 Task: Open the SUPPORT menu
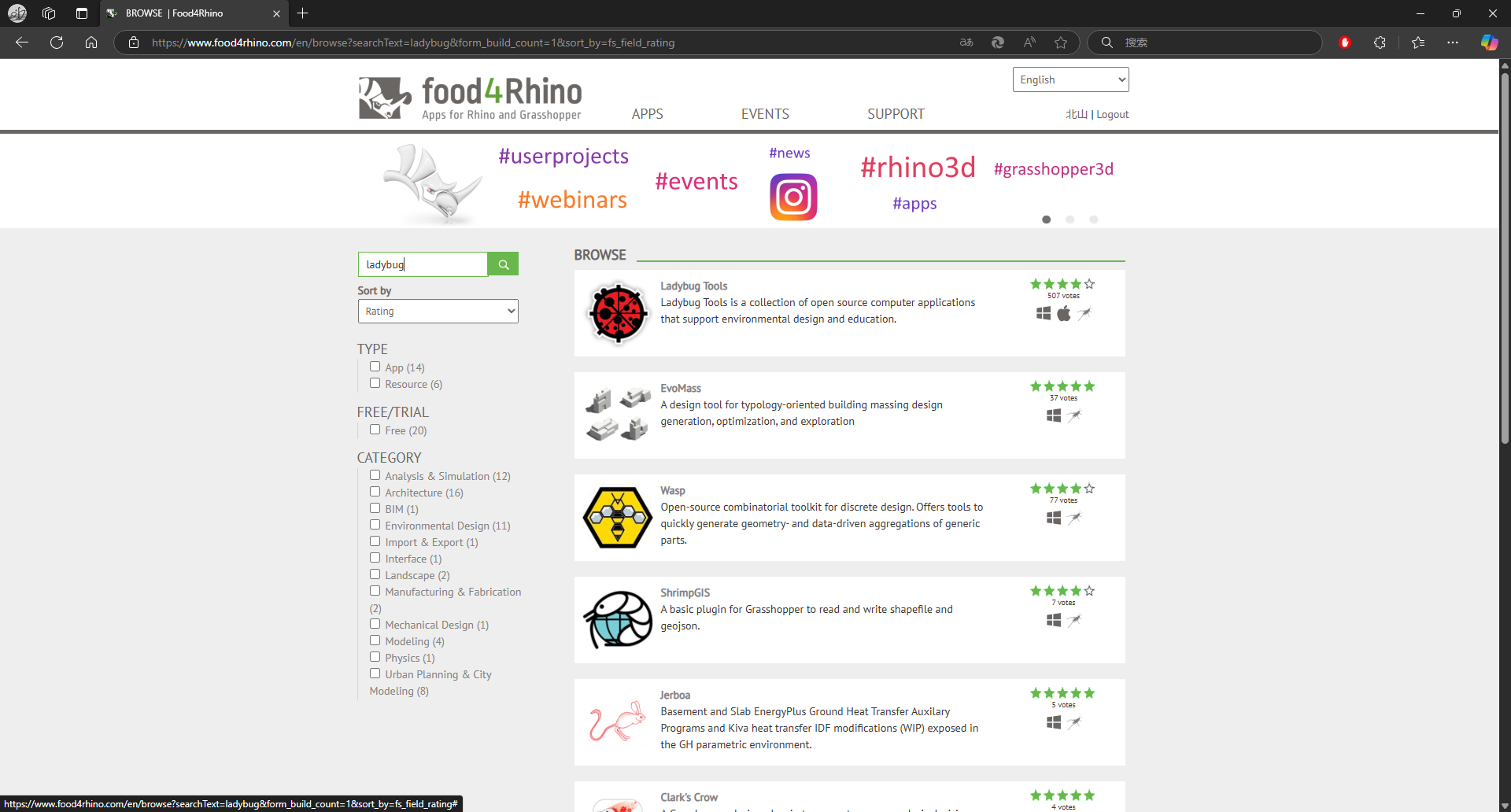coord(896,114)
